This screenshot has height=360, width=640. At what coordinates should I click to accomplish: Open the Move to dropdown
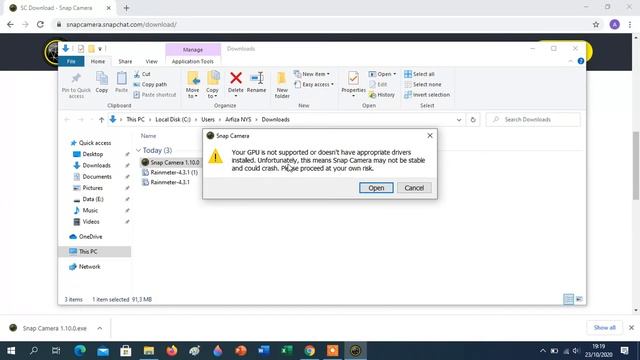coord(192,85)
